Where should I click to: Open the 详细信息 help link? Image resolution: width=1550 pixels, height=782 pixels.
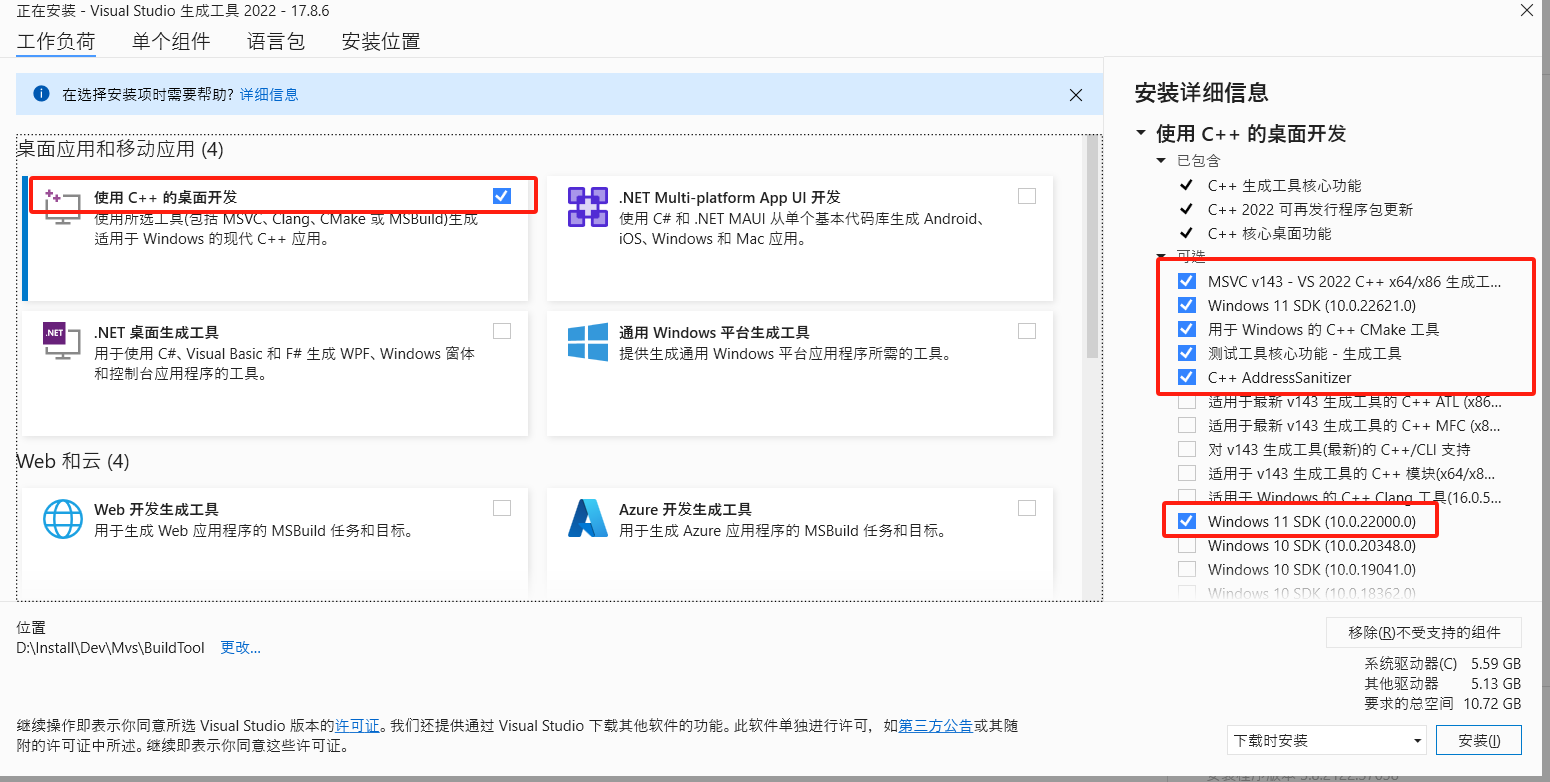(x=269, y=94)
